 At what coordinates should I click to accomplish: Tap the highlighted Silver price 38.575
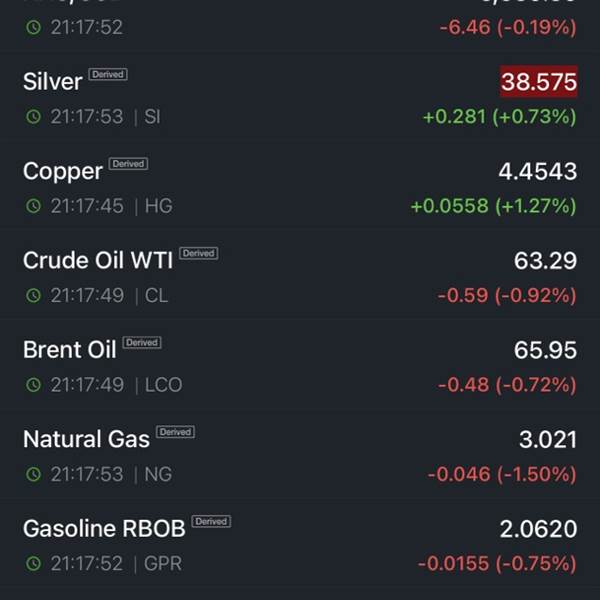539,82
